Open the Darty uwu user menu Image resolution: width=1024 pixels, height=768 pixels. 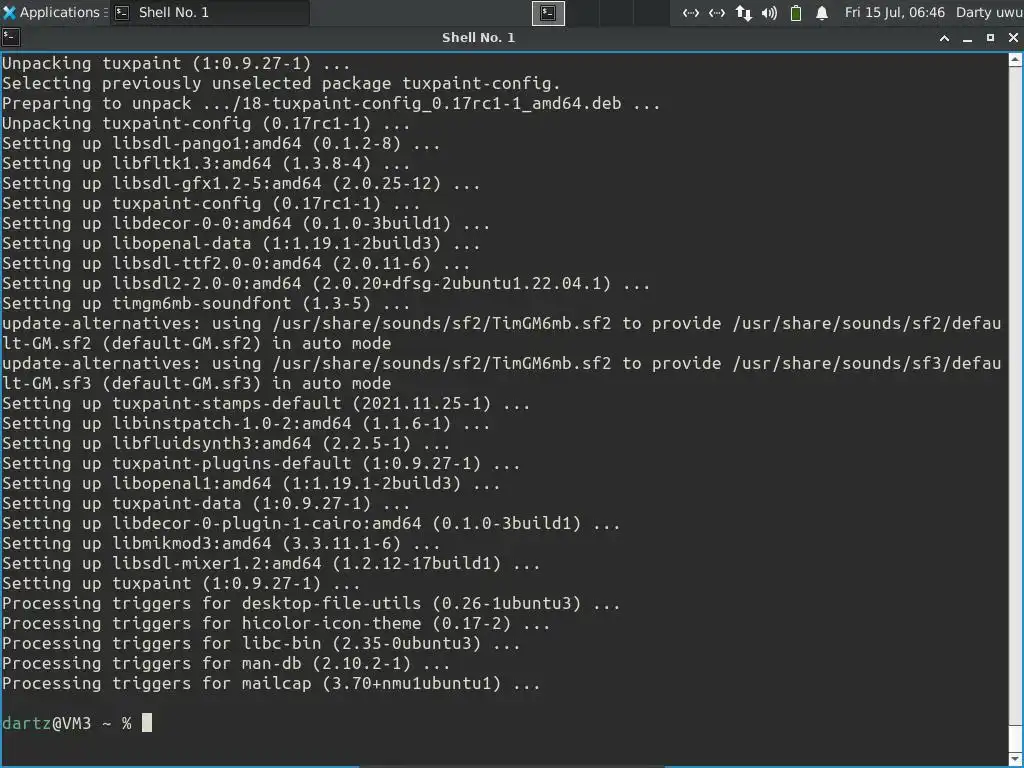click(989, 12)
